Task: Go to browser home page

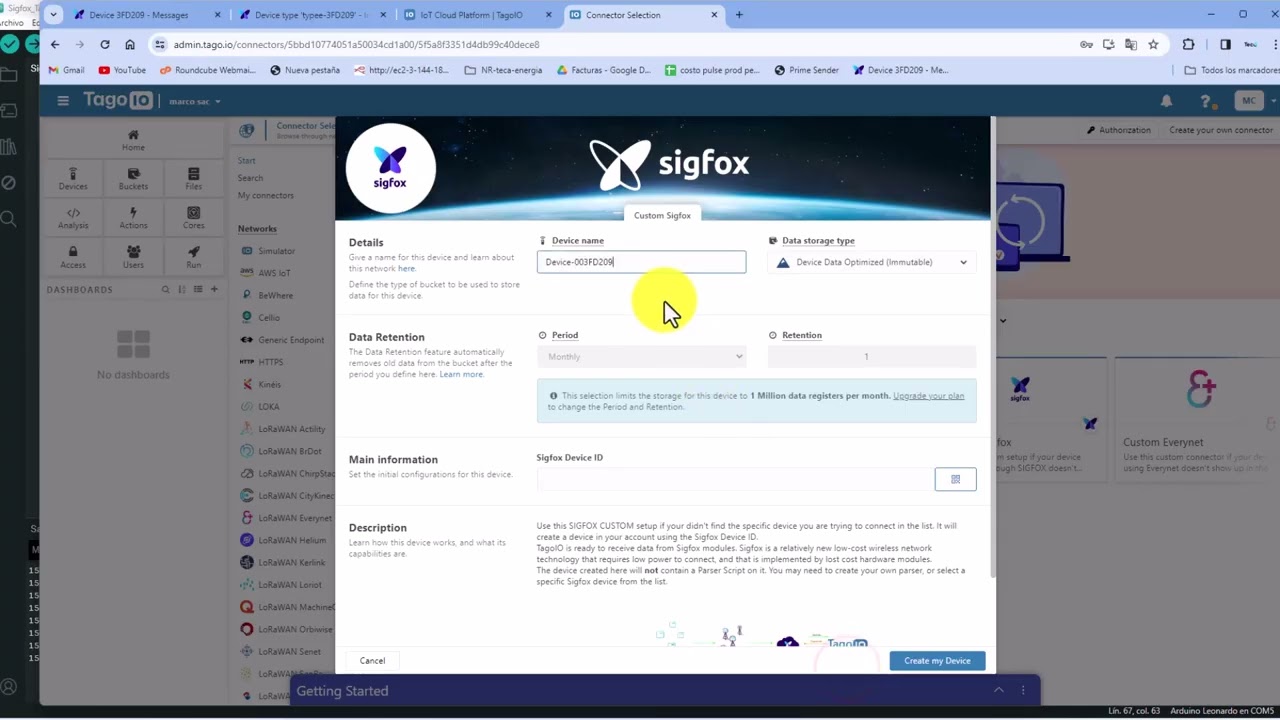Action: [130, 44]
